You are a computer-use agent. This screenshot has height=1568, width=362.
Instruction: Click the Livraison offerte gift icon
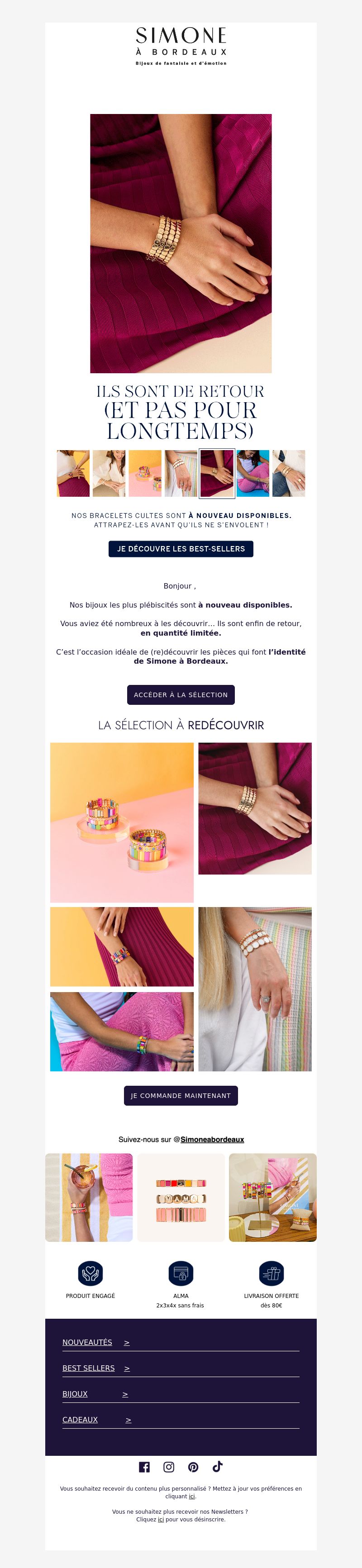(x=271, y=1272)
